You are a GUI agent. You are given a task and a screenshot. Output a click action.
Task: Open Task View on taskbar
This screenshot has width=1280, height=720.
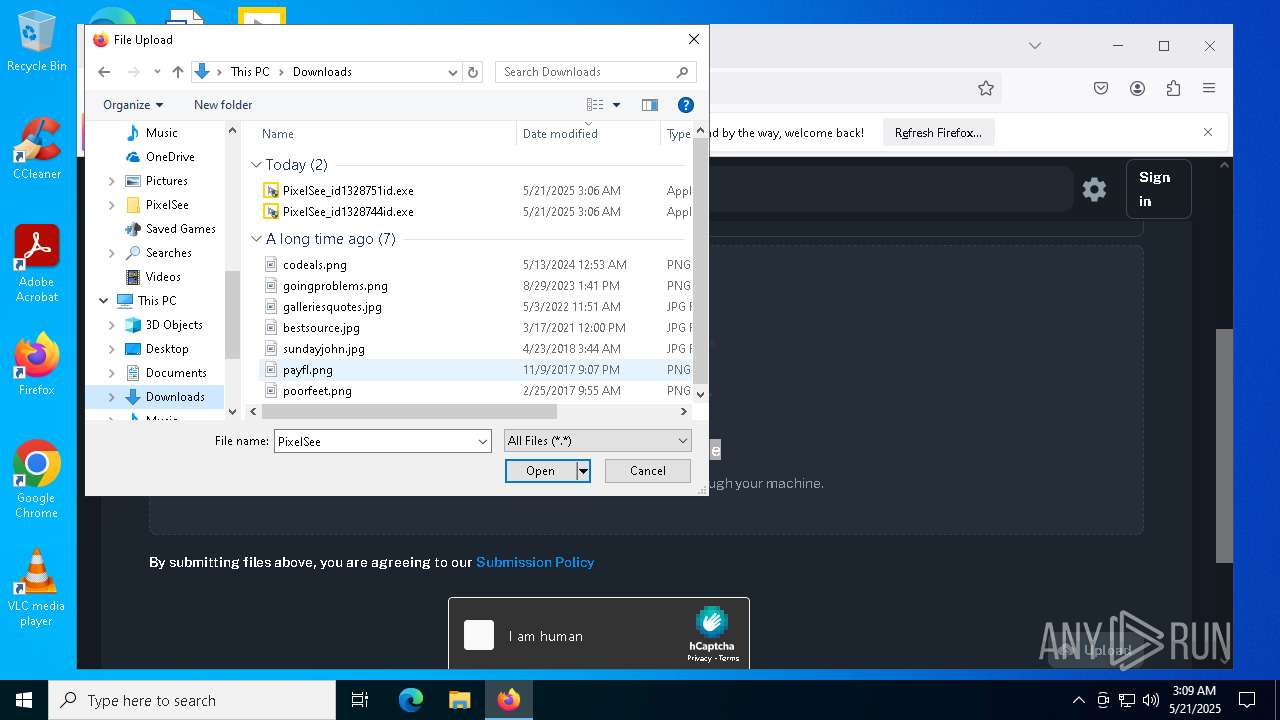pyautogui.click(x=360, y=700)
